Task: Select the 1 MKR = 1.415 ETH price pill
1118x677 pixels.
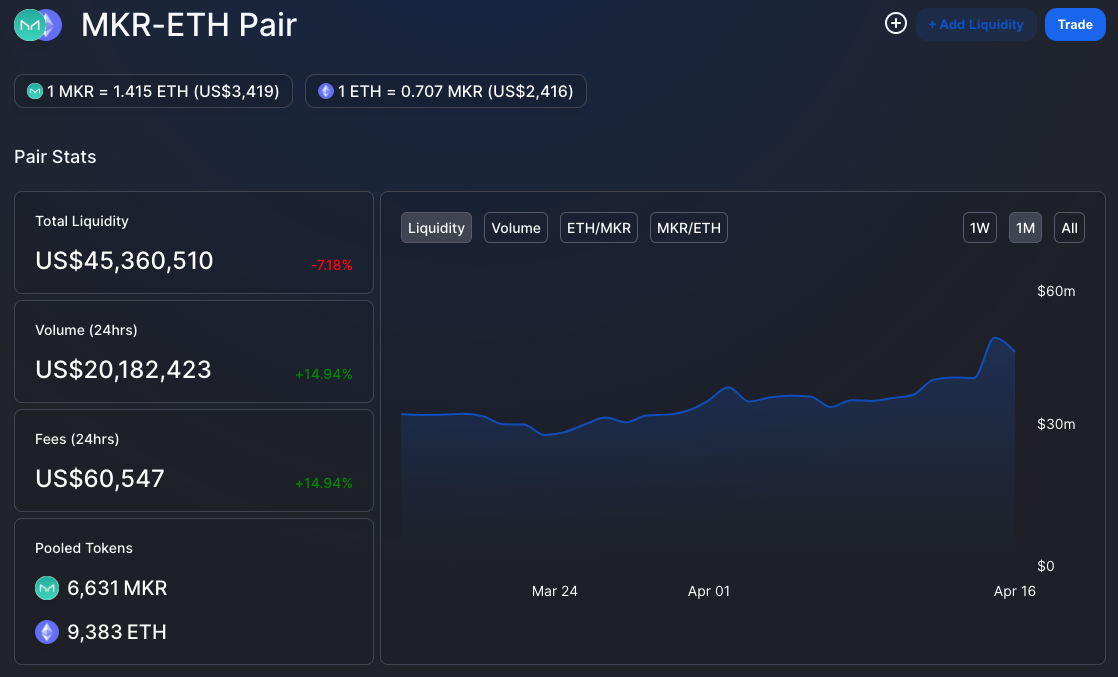Action: pyautogui.click(x=153, y=91)
